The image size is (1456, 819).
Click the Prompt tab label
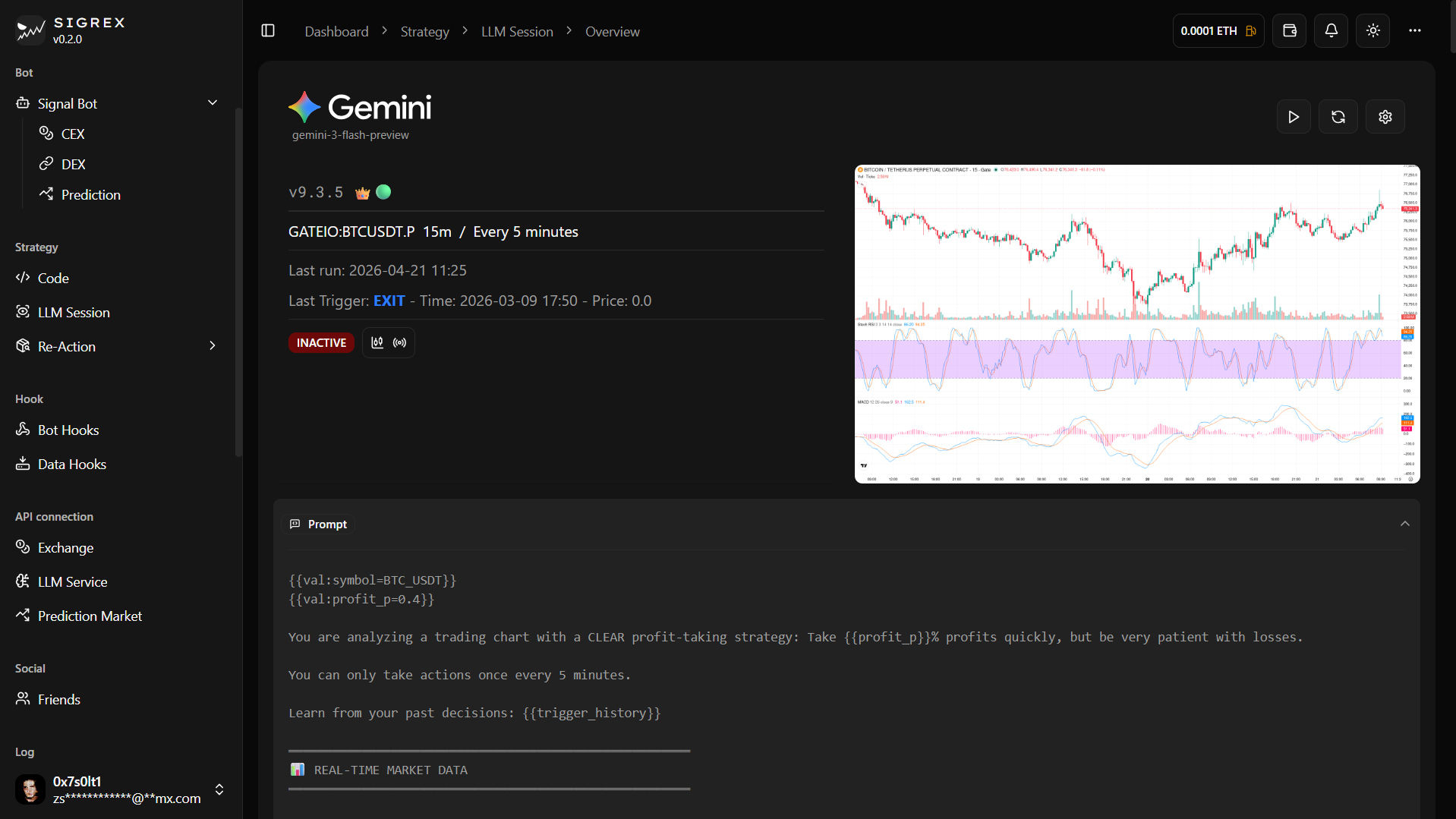tap(318, 524)
